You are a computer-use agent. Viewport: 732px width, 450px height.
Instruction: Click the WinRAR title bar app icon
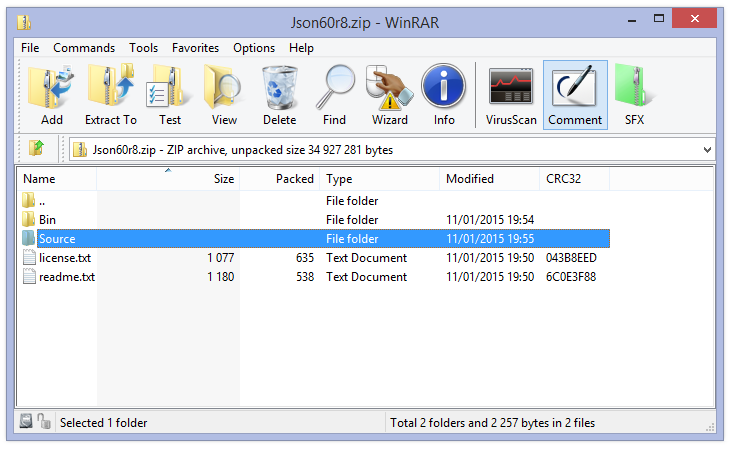click(24, 22)
